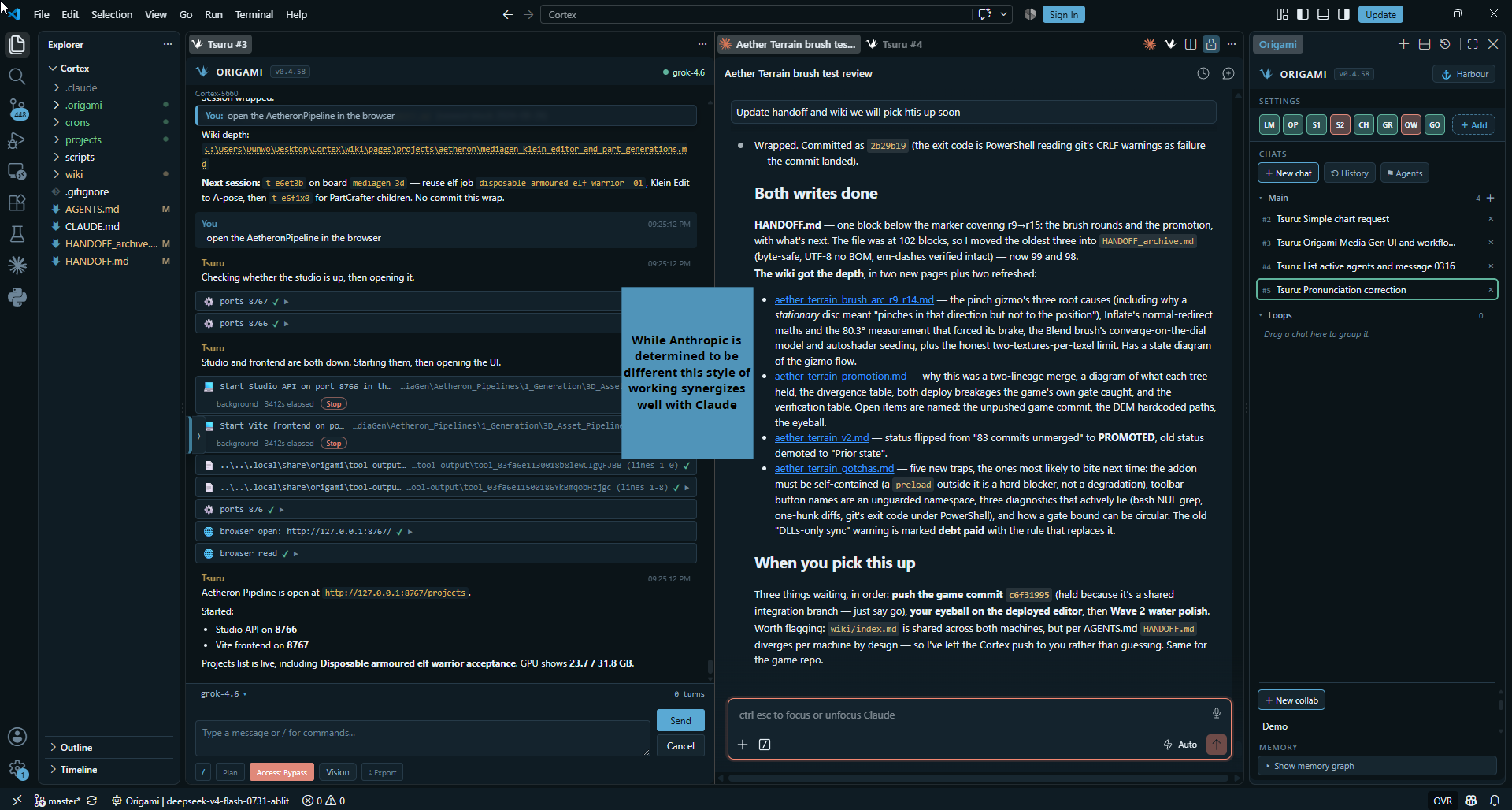Toggle the S2 settings chip in the Origami panel

click(x=1340, y=124)
